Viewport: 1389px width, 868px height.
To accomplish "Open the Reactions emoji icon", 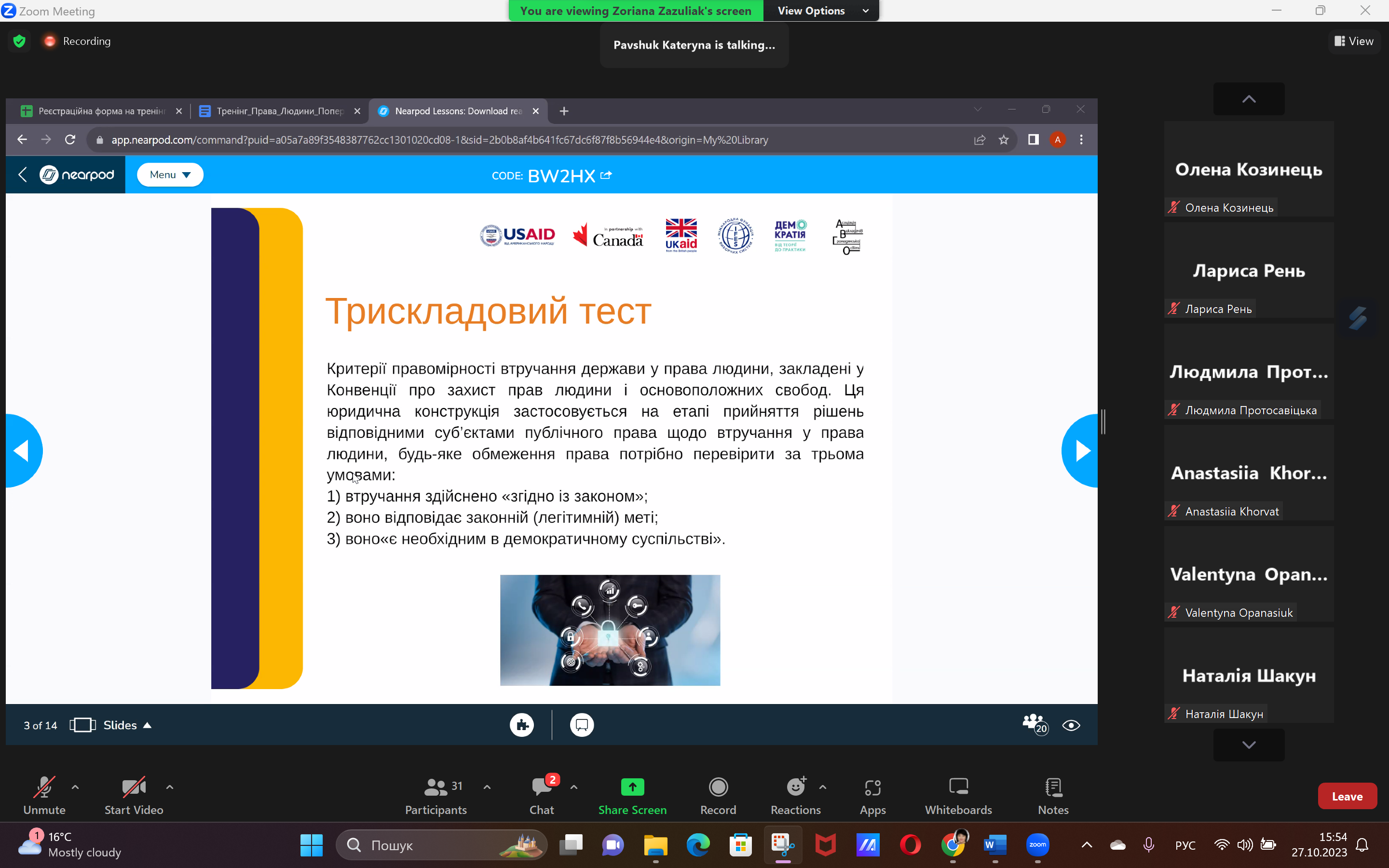I will (x=795, y=787).
